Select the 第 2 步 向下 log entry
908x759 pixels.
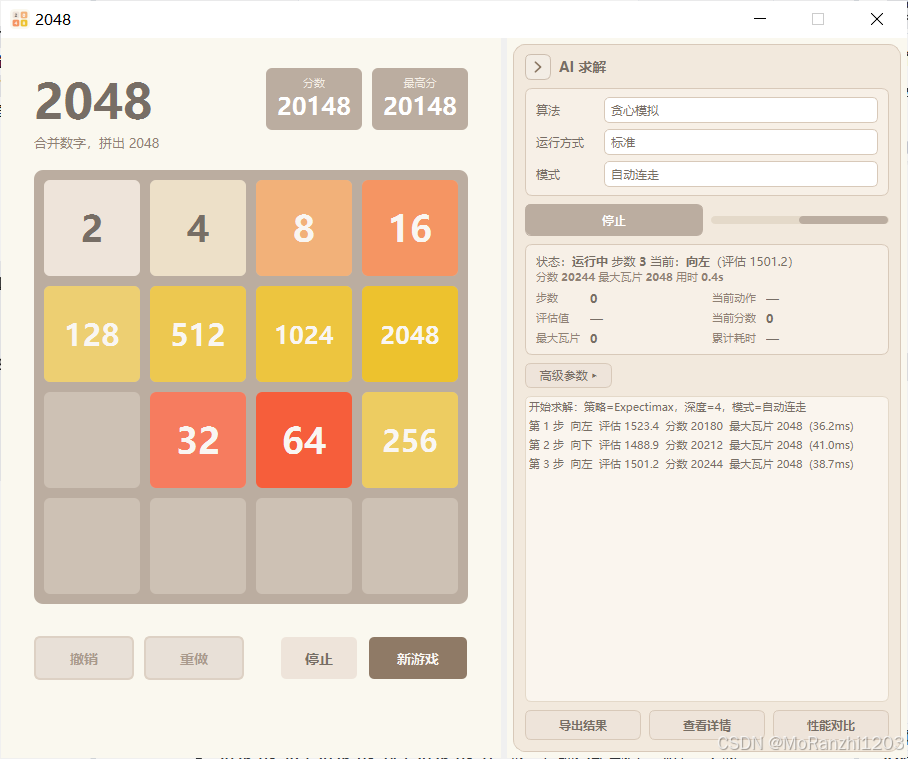(x=691, y=445)
